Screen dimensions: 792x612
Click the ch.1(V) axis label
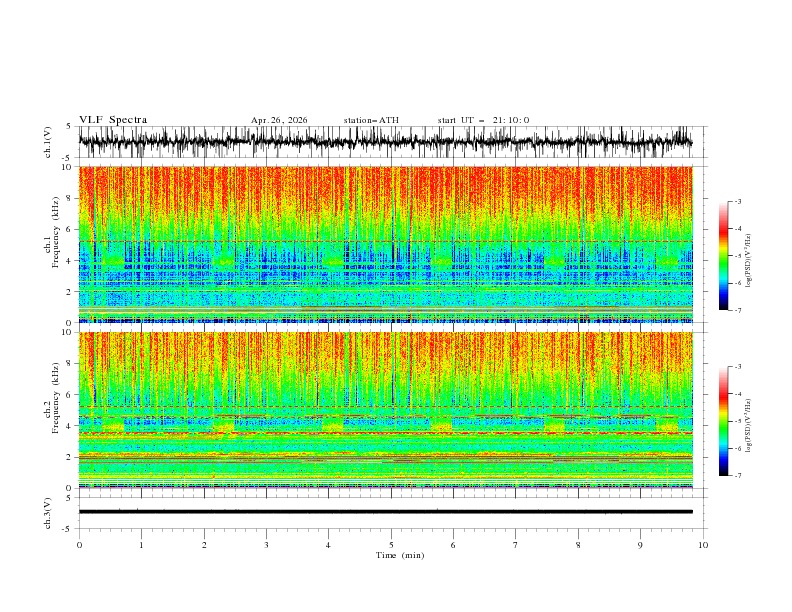click(x=48, y=142)
